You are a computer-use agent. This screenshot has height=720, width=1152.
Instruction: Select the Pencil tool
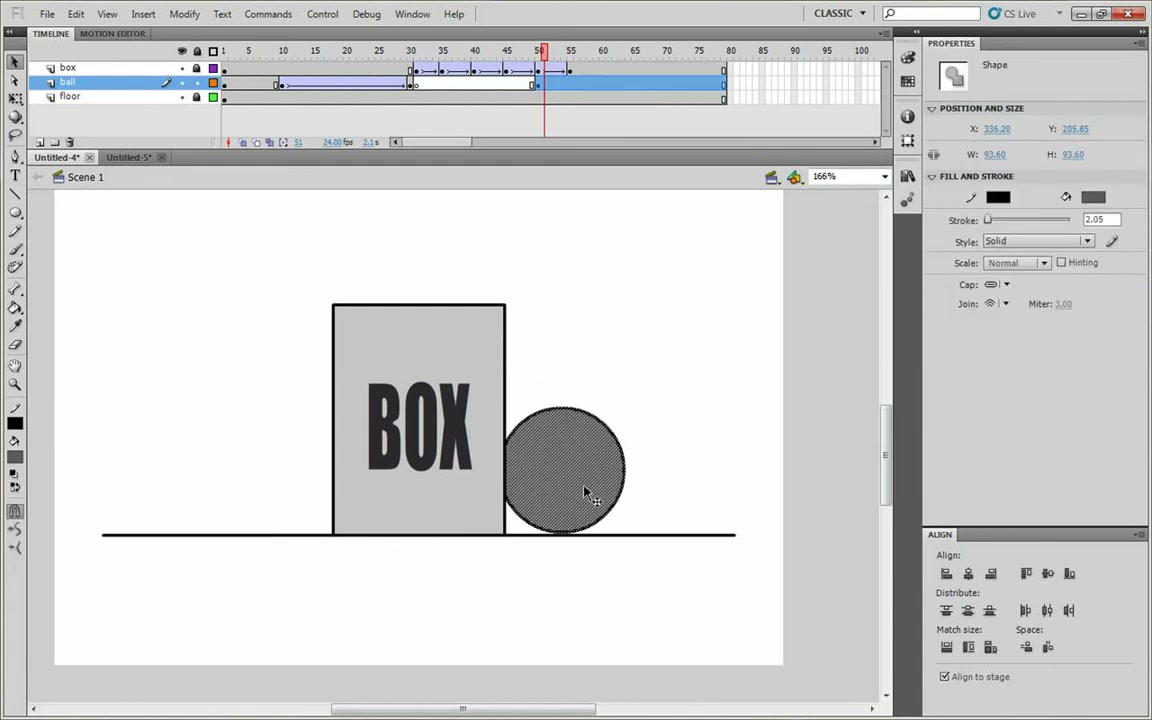click(x=15, y=231)
